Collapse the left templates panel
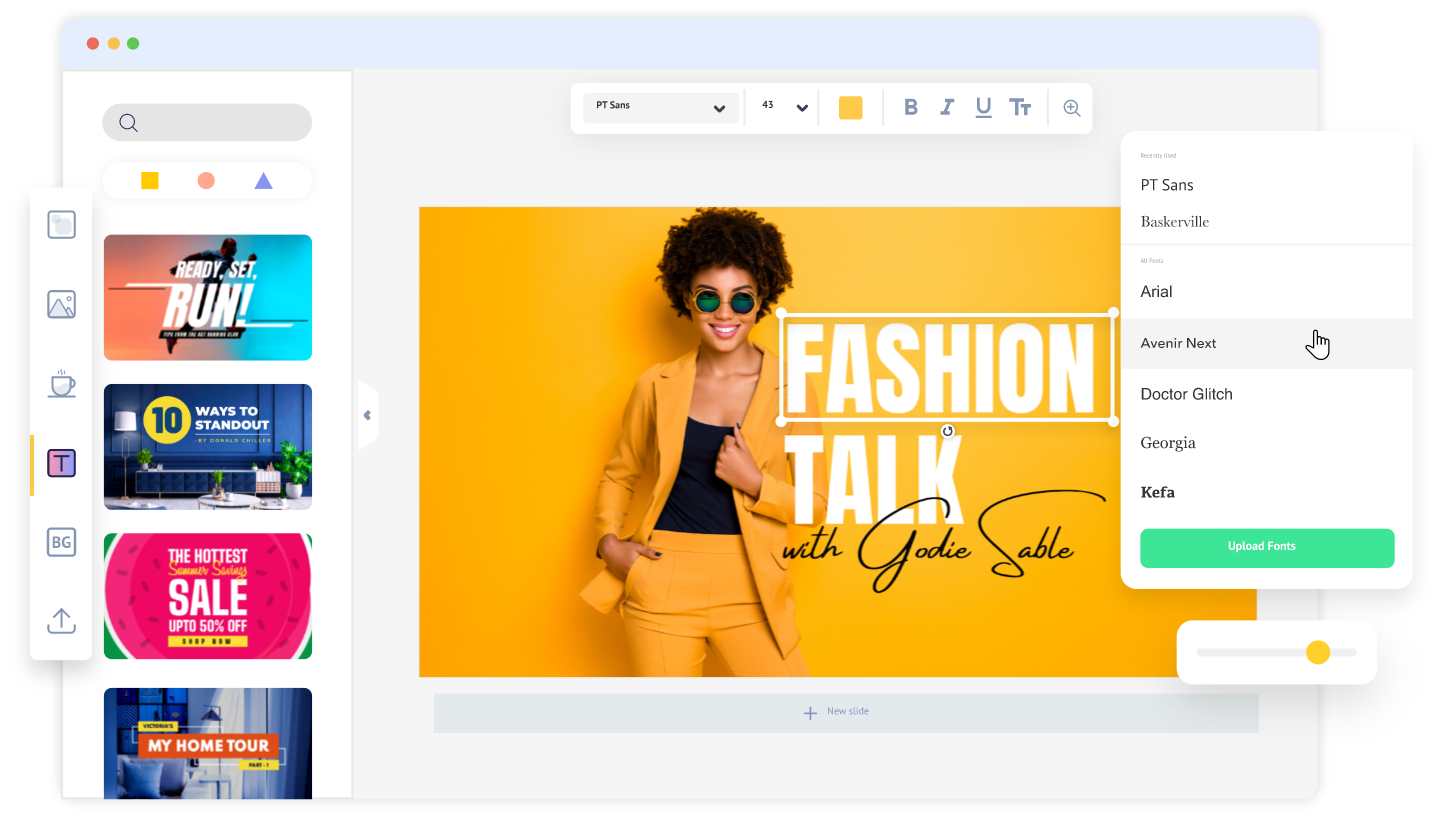The height and width of the screenshot is (818, 1443). pyautogui.click(x=367, y=415)
